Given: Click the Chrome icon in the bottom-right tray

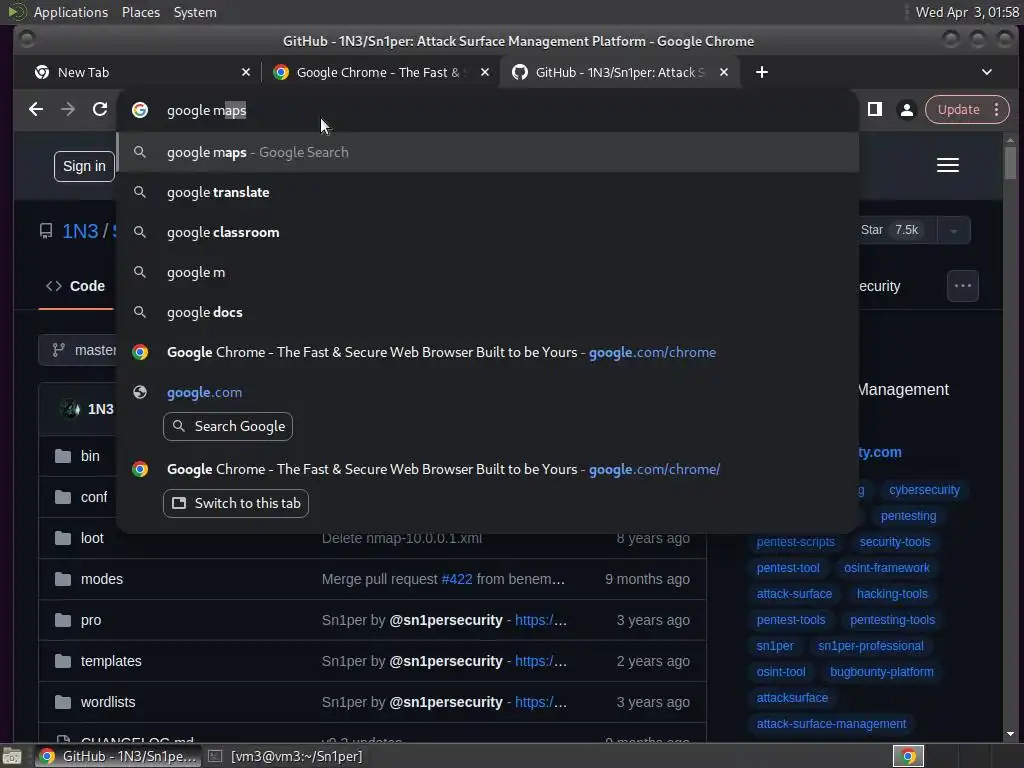Looking at the screenshot, I should click(x=908, y=756).
